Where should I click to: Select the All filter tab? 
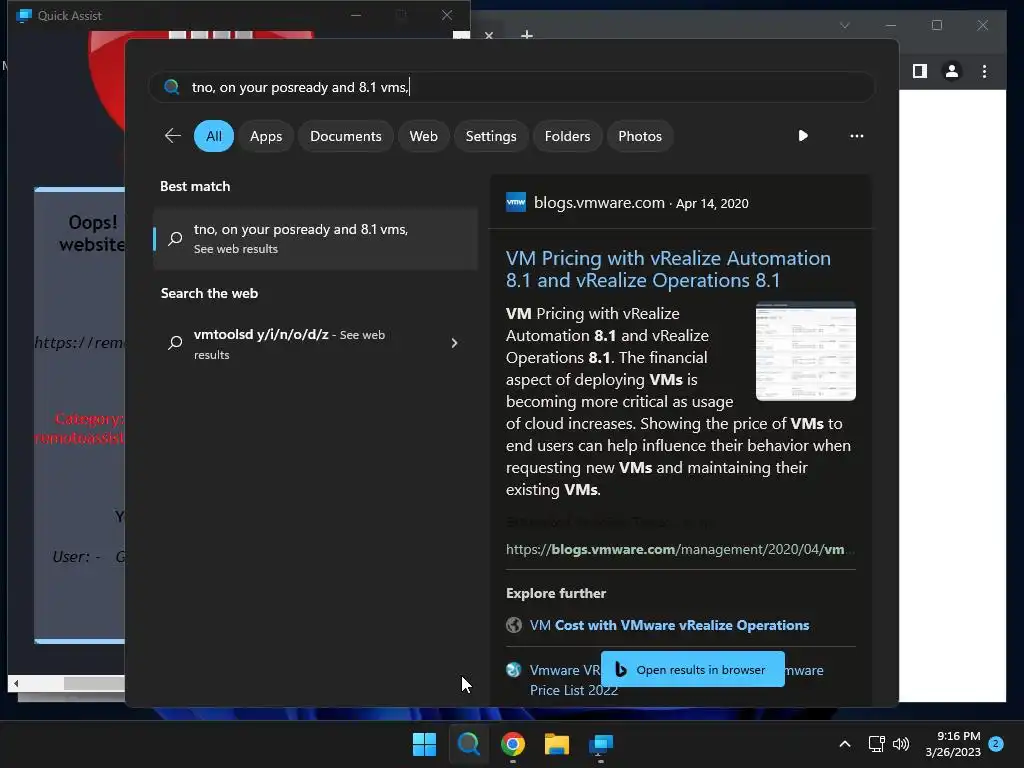[214, 136]
